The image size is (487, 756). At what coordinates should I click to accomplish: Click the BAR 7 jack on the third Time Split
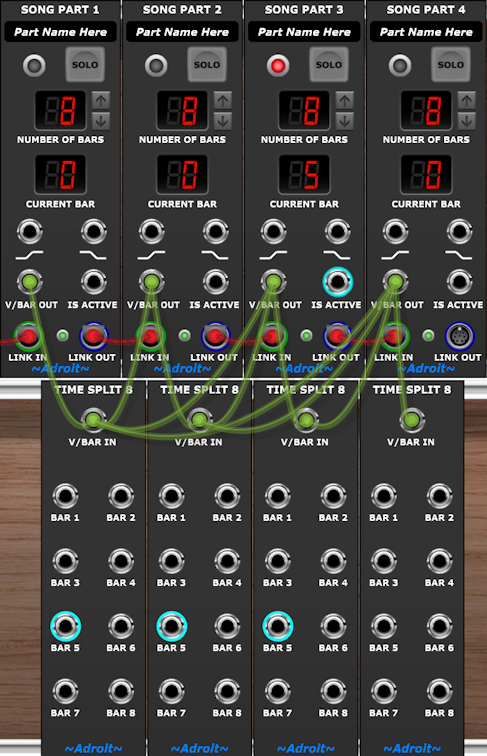pos(277,691)
